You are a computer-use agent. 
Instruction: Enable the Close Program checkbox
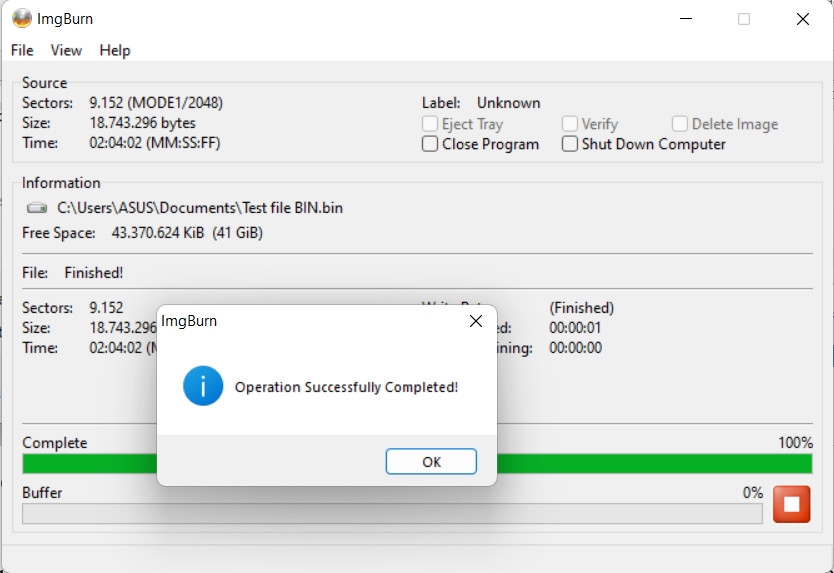pos(430,144)
